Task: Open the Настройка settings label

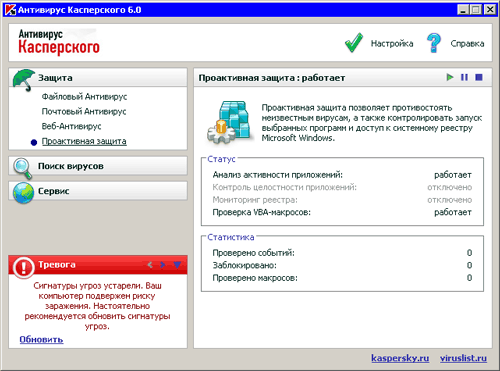Action: 392,44
